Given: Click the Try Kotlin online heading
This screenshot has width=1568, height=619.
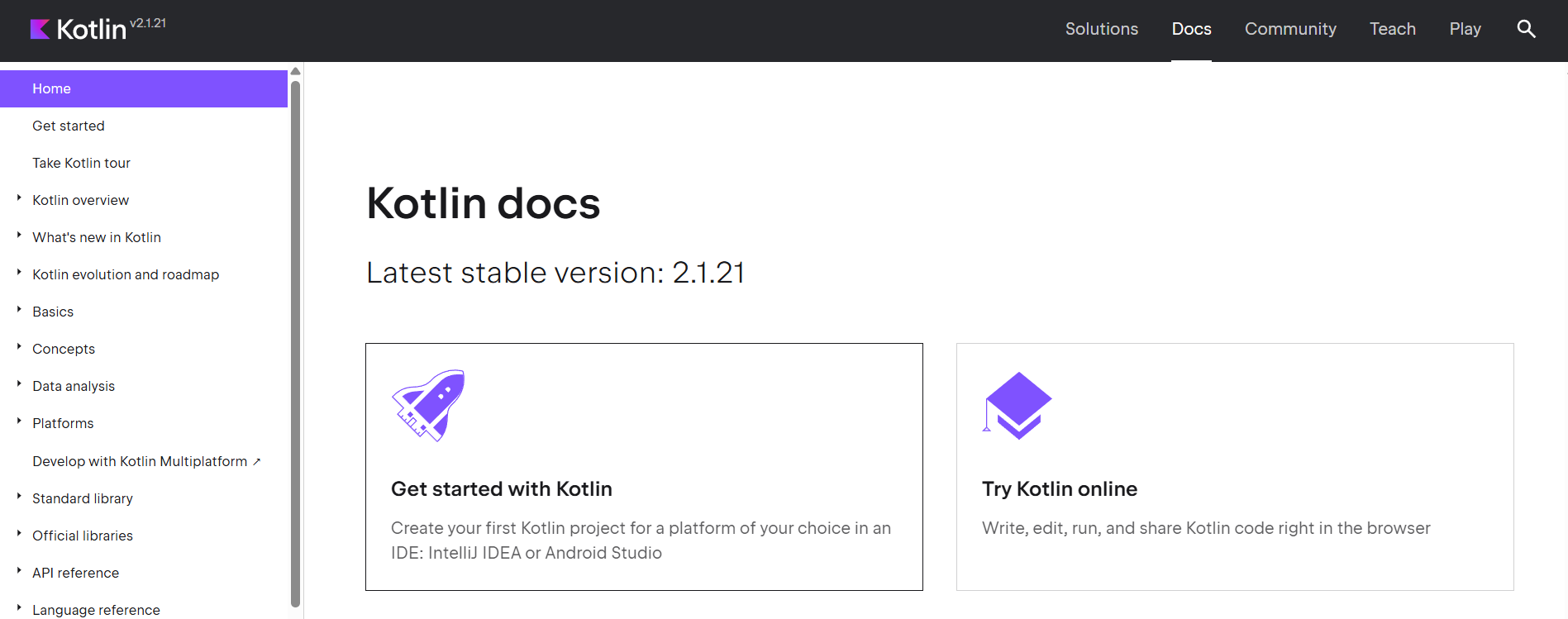Looking at the screenshot, I should (1060, 489).
